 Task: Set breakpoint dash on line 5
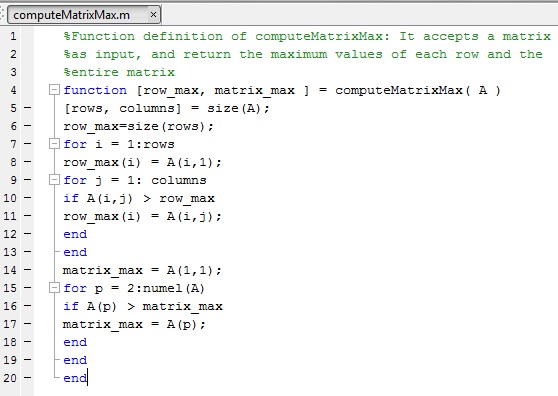click(27, 107)
